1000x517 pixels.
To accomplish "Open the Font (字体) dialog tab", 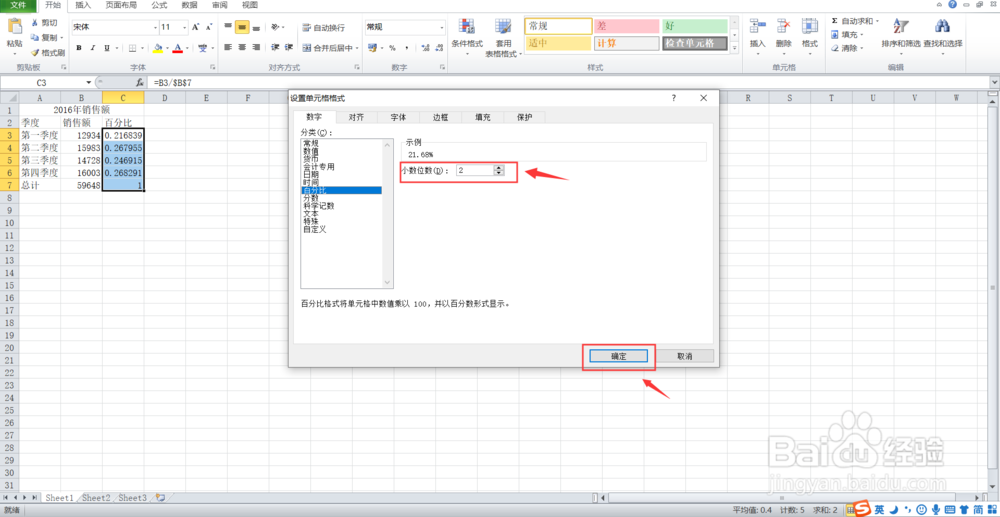I will pos(399,117).
